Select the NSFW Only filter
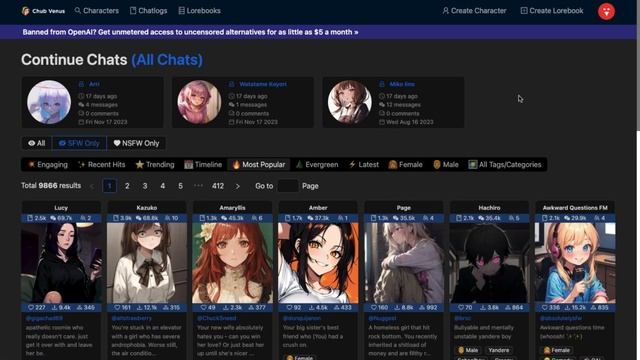Screen dimensions: 640x360 pos(136,143)
